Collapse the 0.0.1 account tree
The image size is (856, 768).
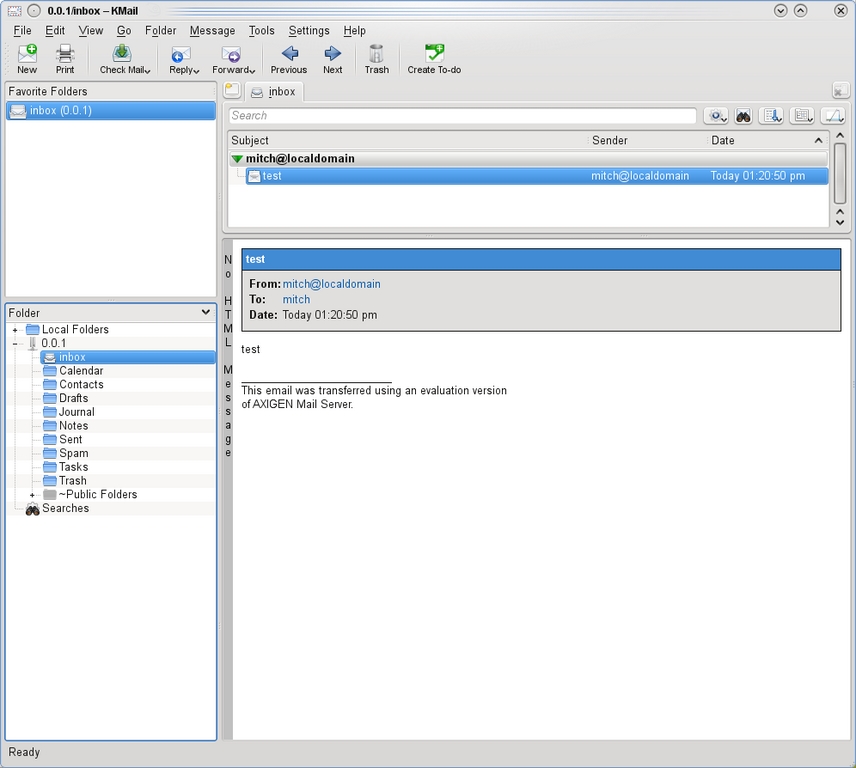tap(15, 344)
